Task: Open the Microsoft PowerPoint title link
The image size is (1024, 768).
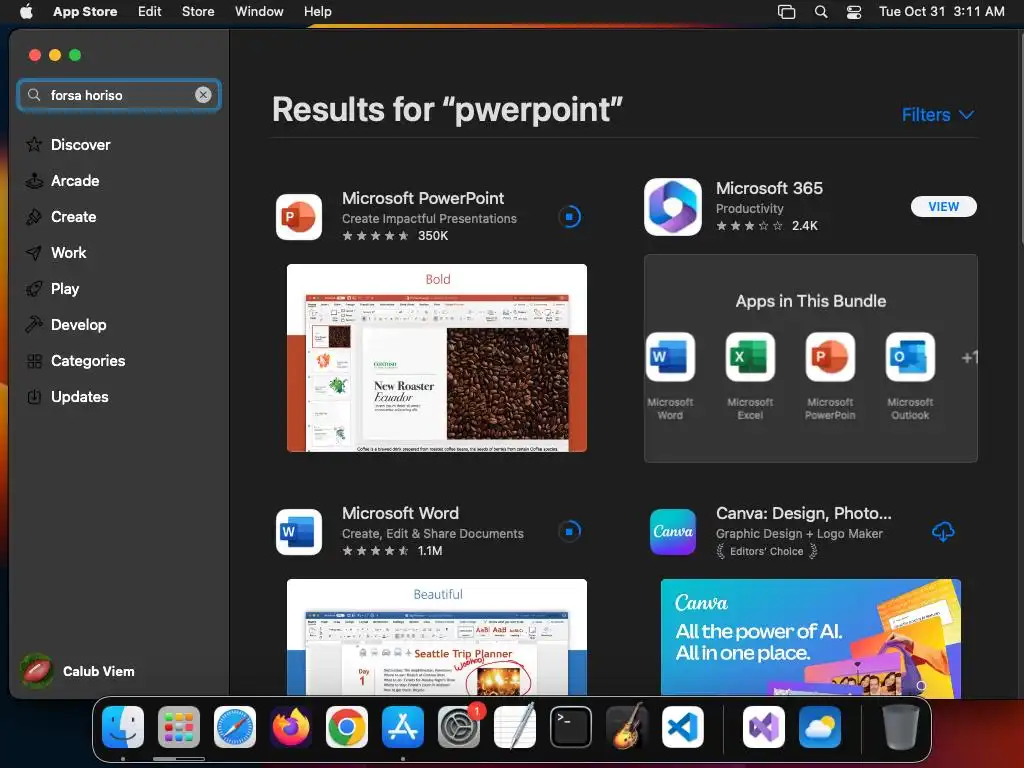Action: pos(423,198)
